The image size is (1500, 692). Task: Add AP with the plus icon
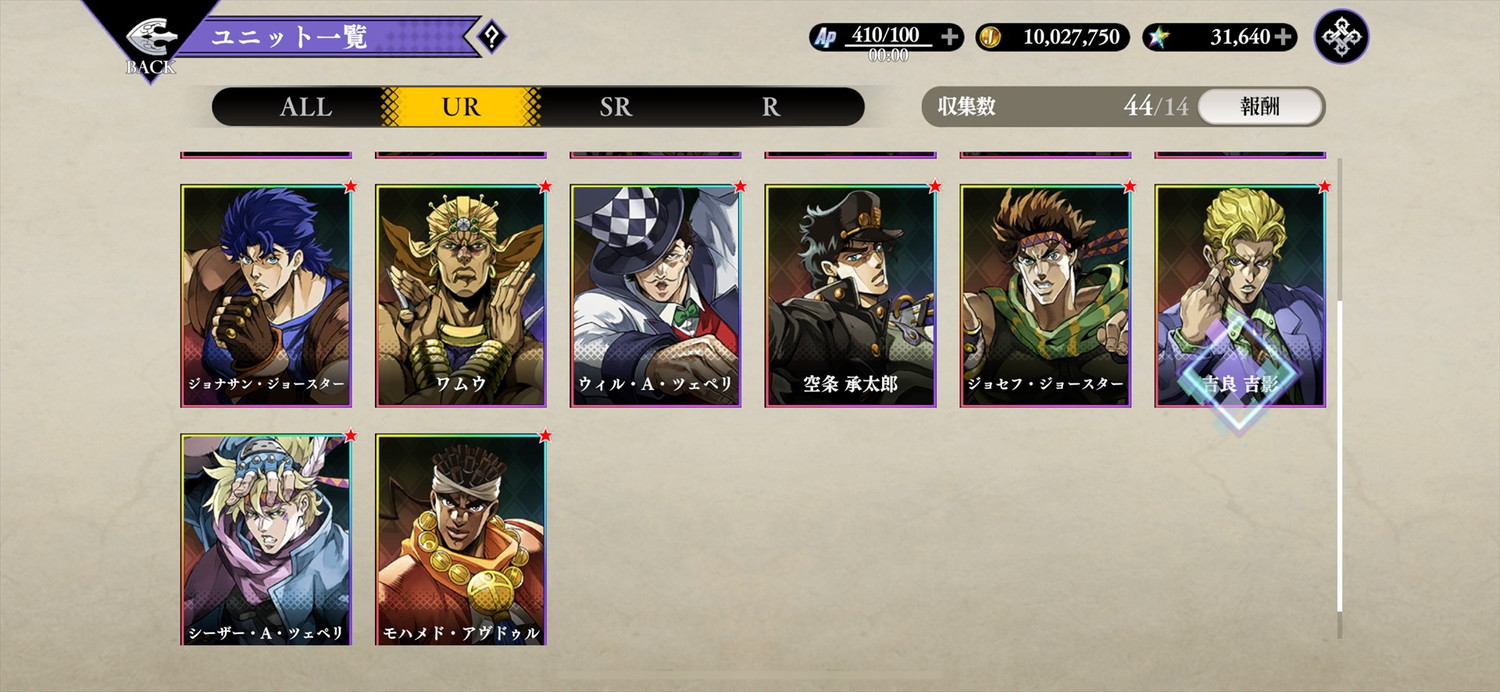click(950, 38)
